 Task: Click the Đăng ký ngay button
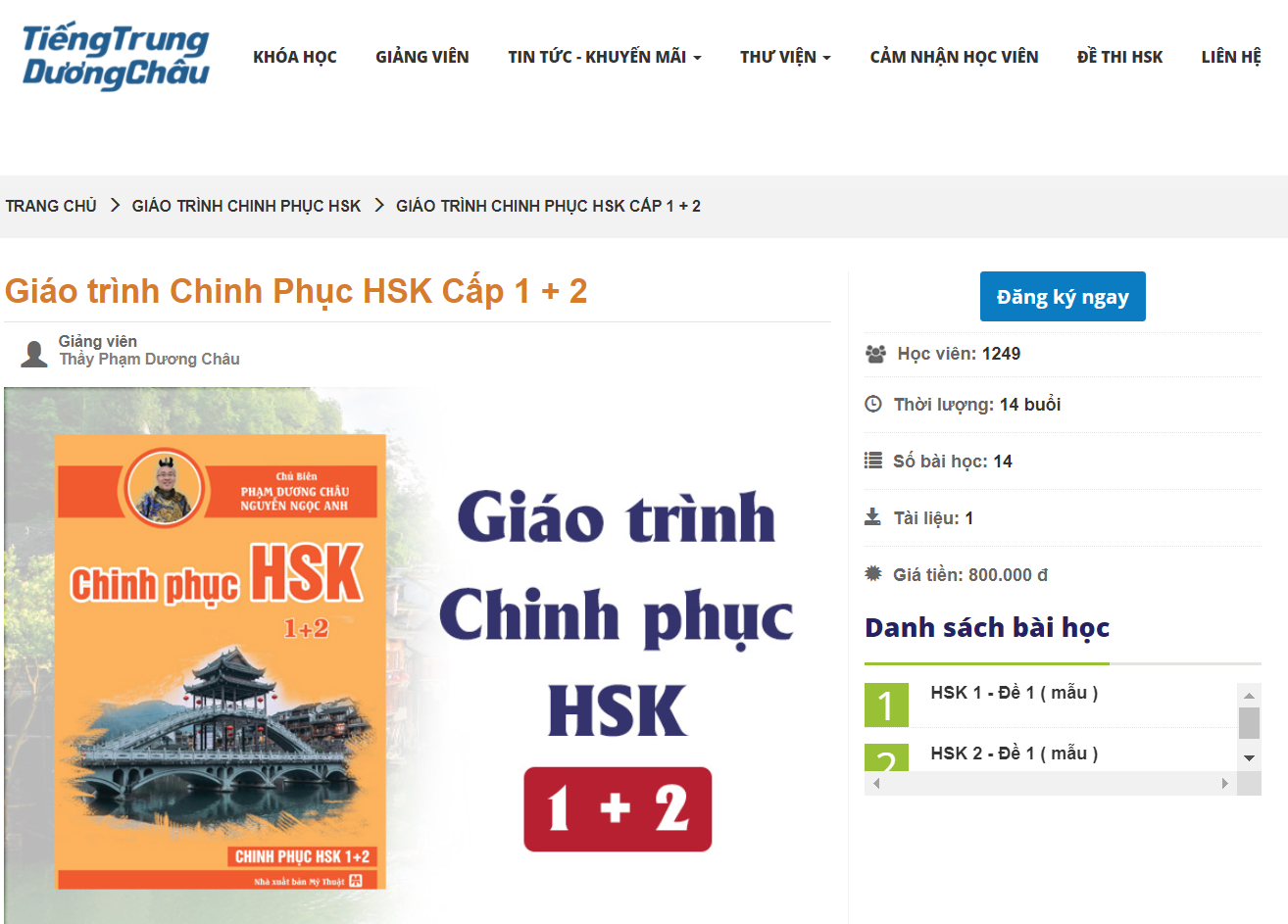pos(1063,296)
